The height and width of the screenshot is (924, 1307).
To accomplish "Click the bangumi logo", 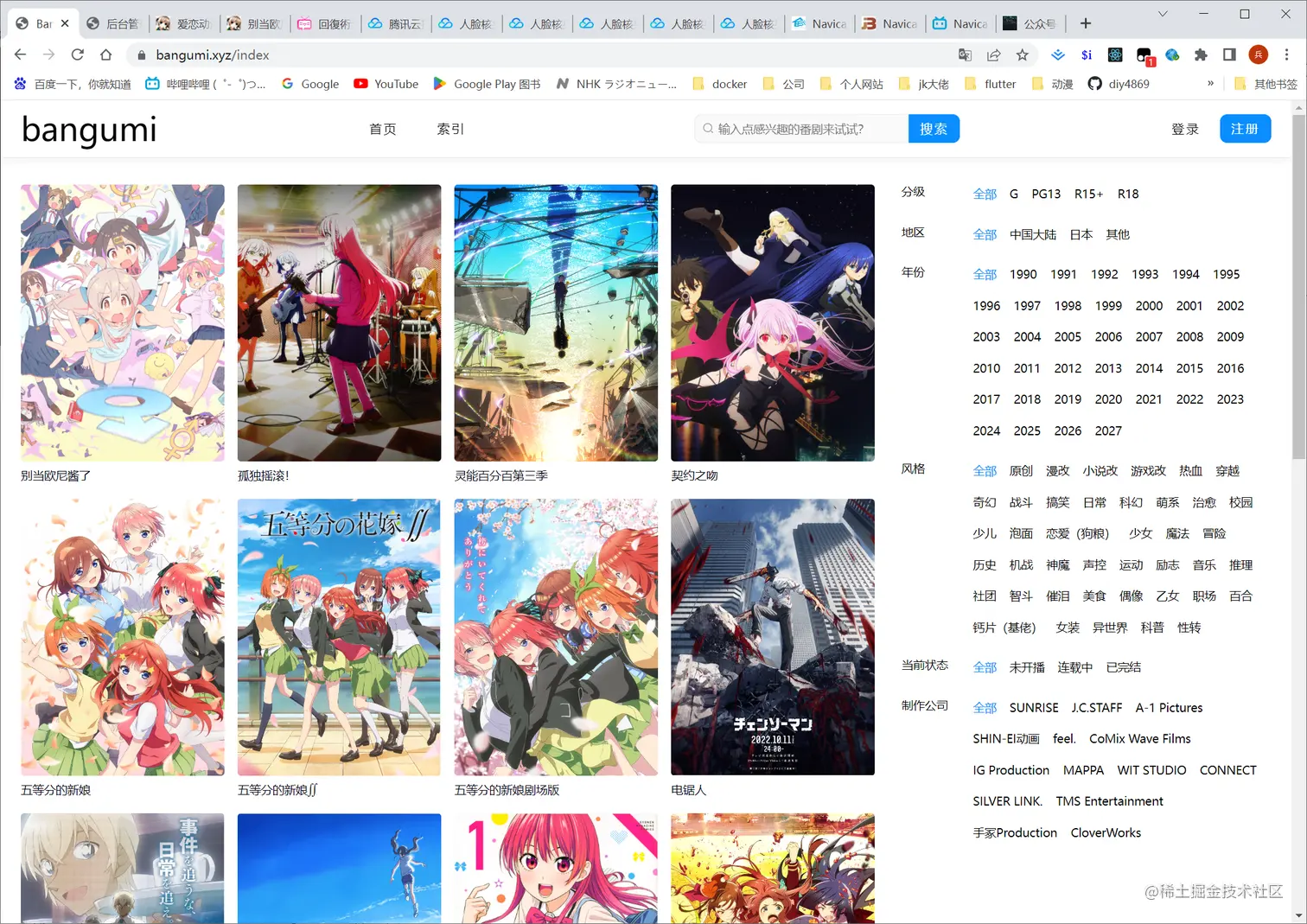I will click(x=89, y=130).
